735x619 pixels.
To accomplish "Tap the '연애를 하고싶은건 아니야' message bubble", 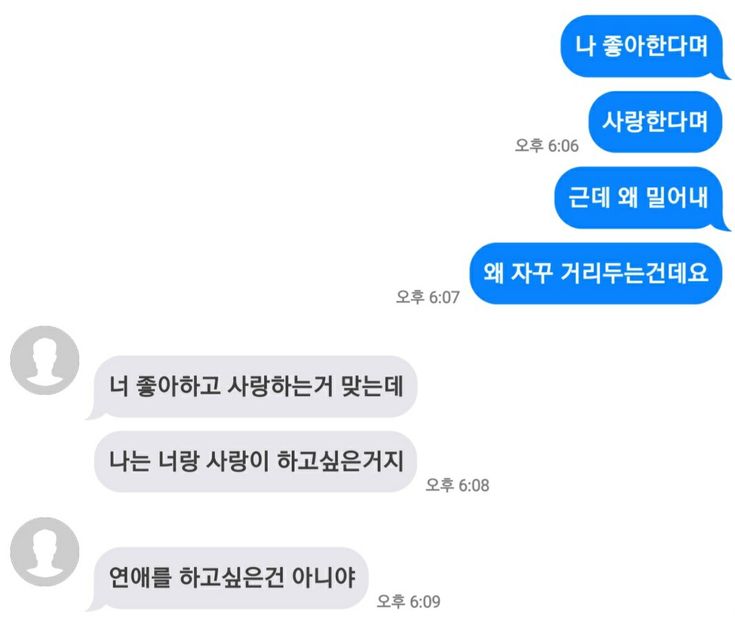I will pyautogui.click(x=231, y=578).
